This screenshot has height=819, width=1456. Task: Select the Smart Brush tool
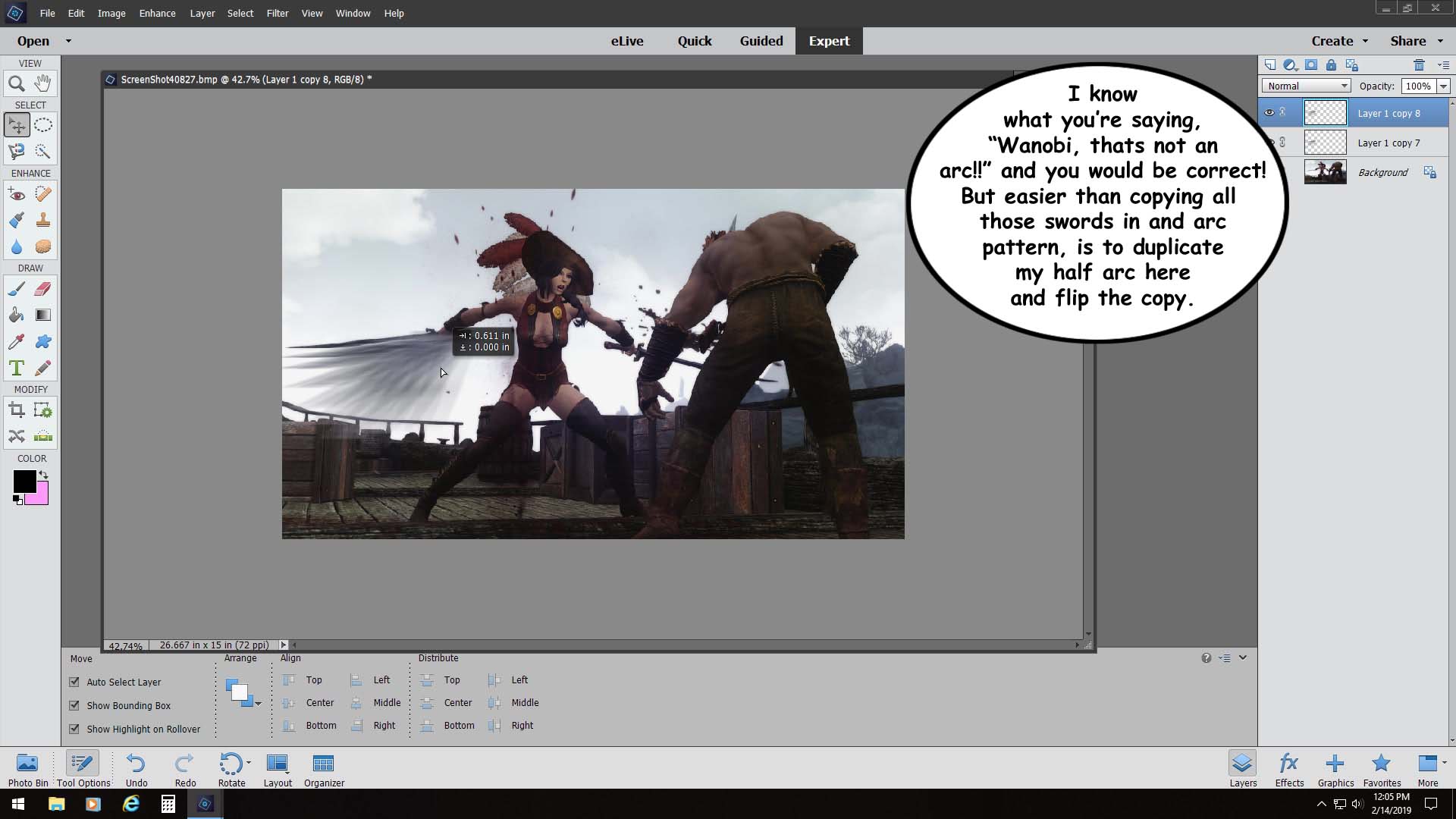pos(17,220)
